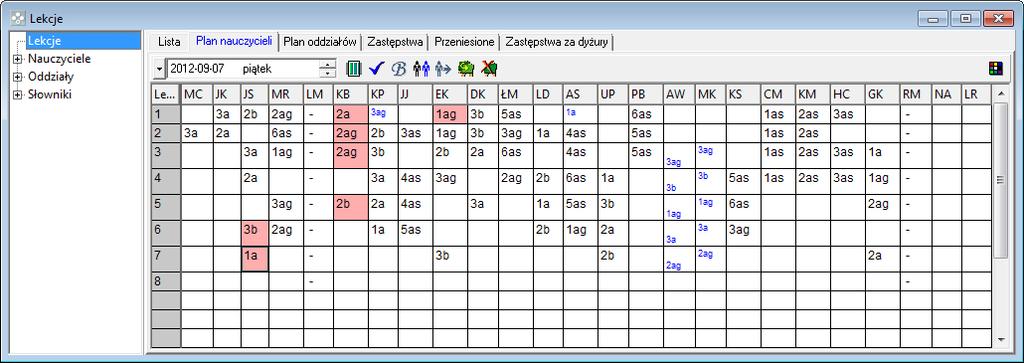Select cell 5as in JJ row 6
This screenshot has height=363, width=1024.
click(x=416, y=233)
